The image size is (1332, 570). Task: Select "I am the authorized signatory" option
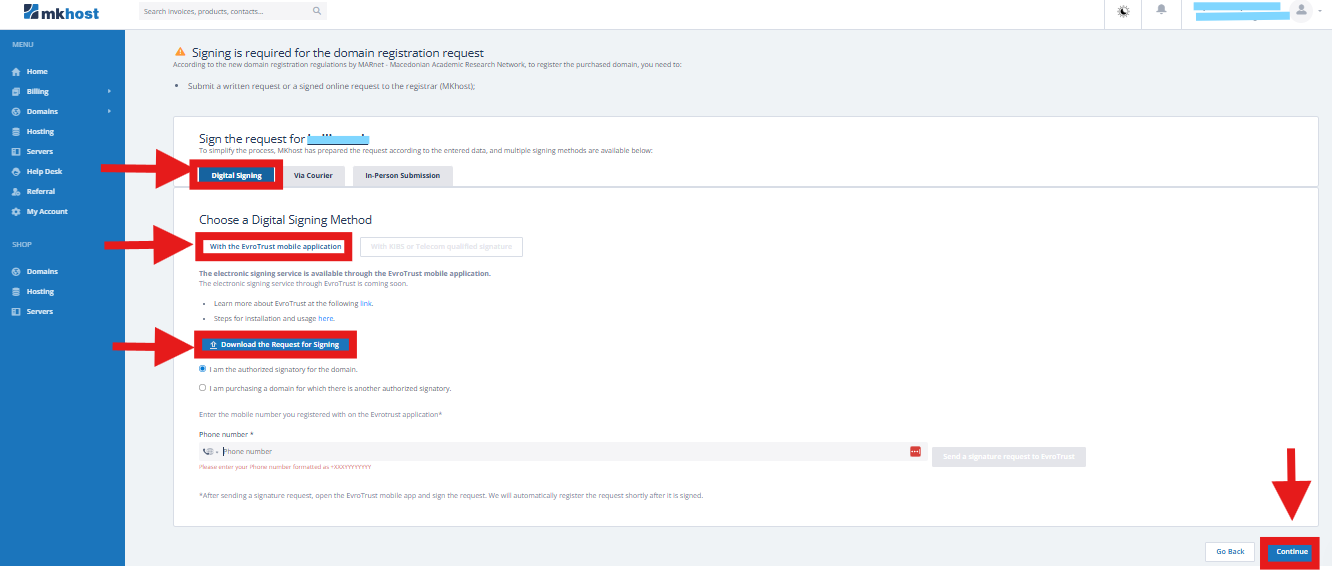coord(203,369)
